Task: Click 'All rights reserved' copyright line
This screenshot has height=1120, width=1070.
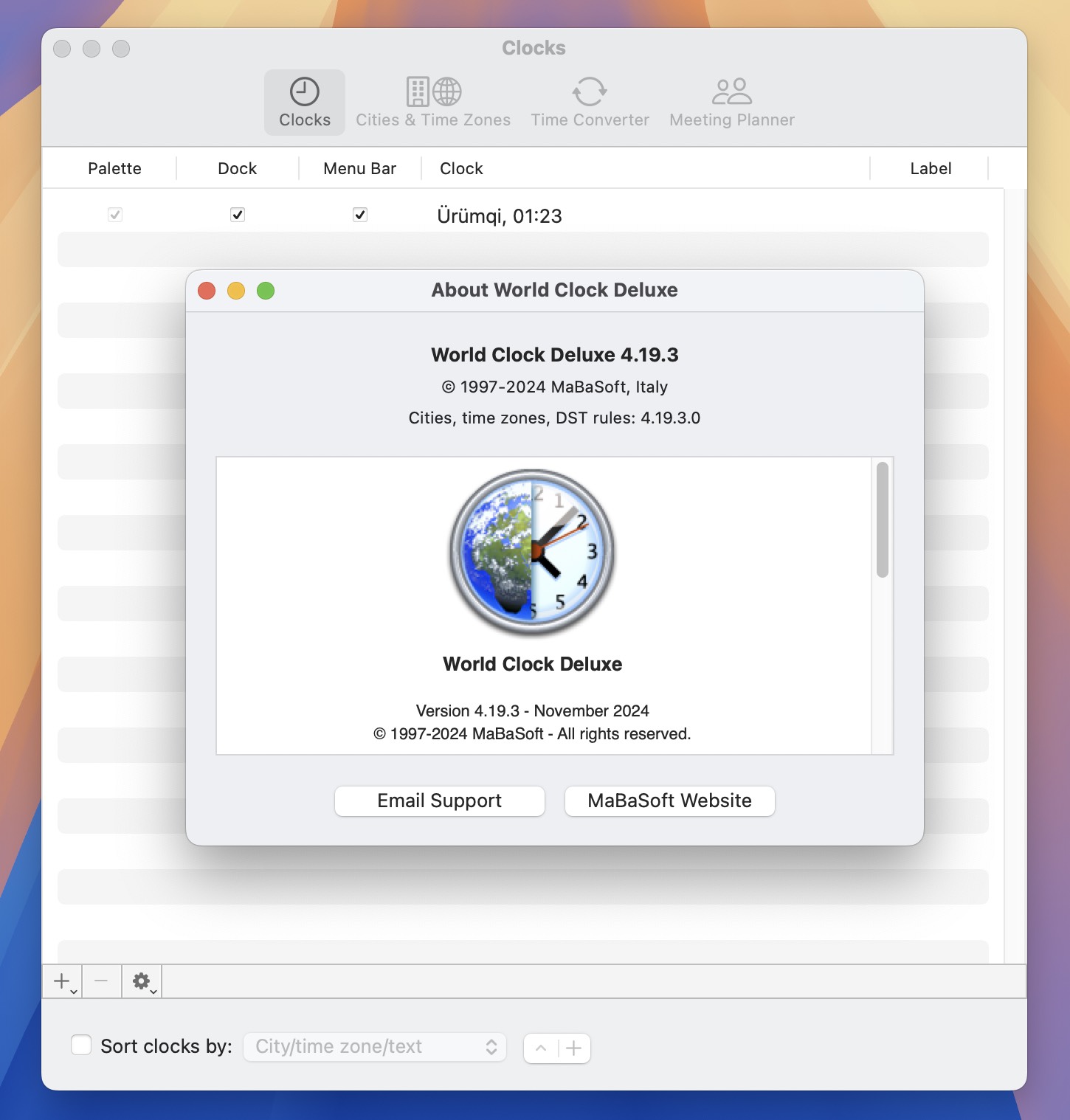Action: [533, 734]
